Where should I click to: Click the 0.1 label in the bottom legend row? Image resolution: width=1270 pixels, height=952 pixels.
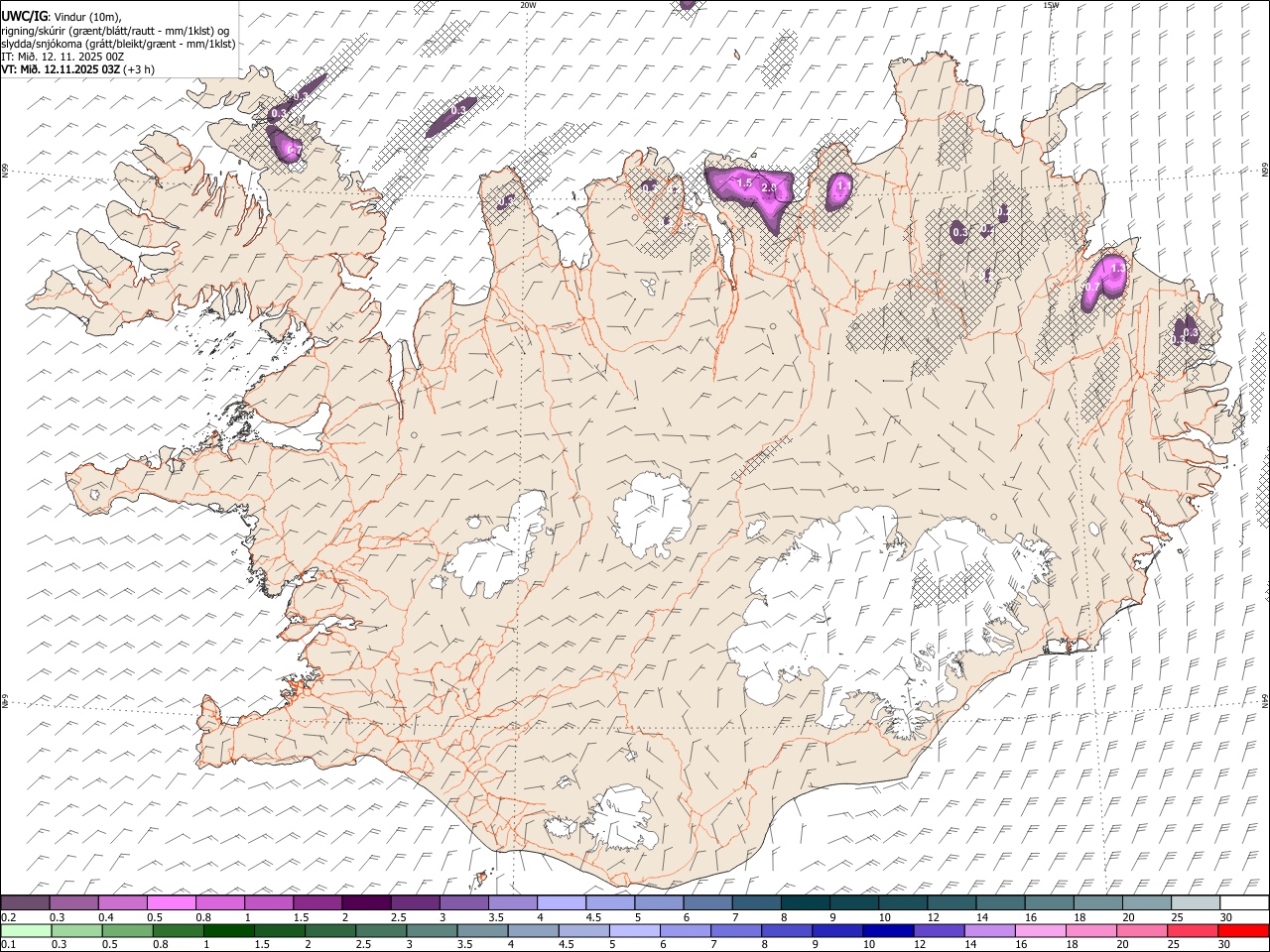[x=8, y=944]
